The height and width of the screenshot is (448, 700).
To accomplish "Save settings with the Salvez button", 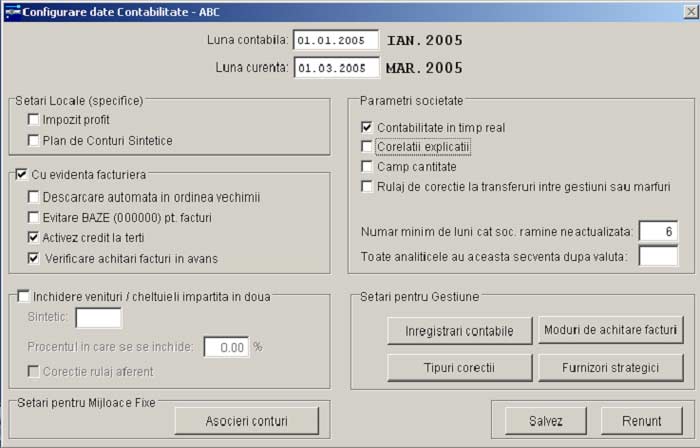I will (x=546, y=421).
